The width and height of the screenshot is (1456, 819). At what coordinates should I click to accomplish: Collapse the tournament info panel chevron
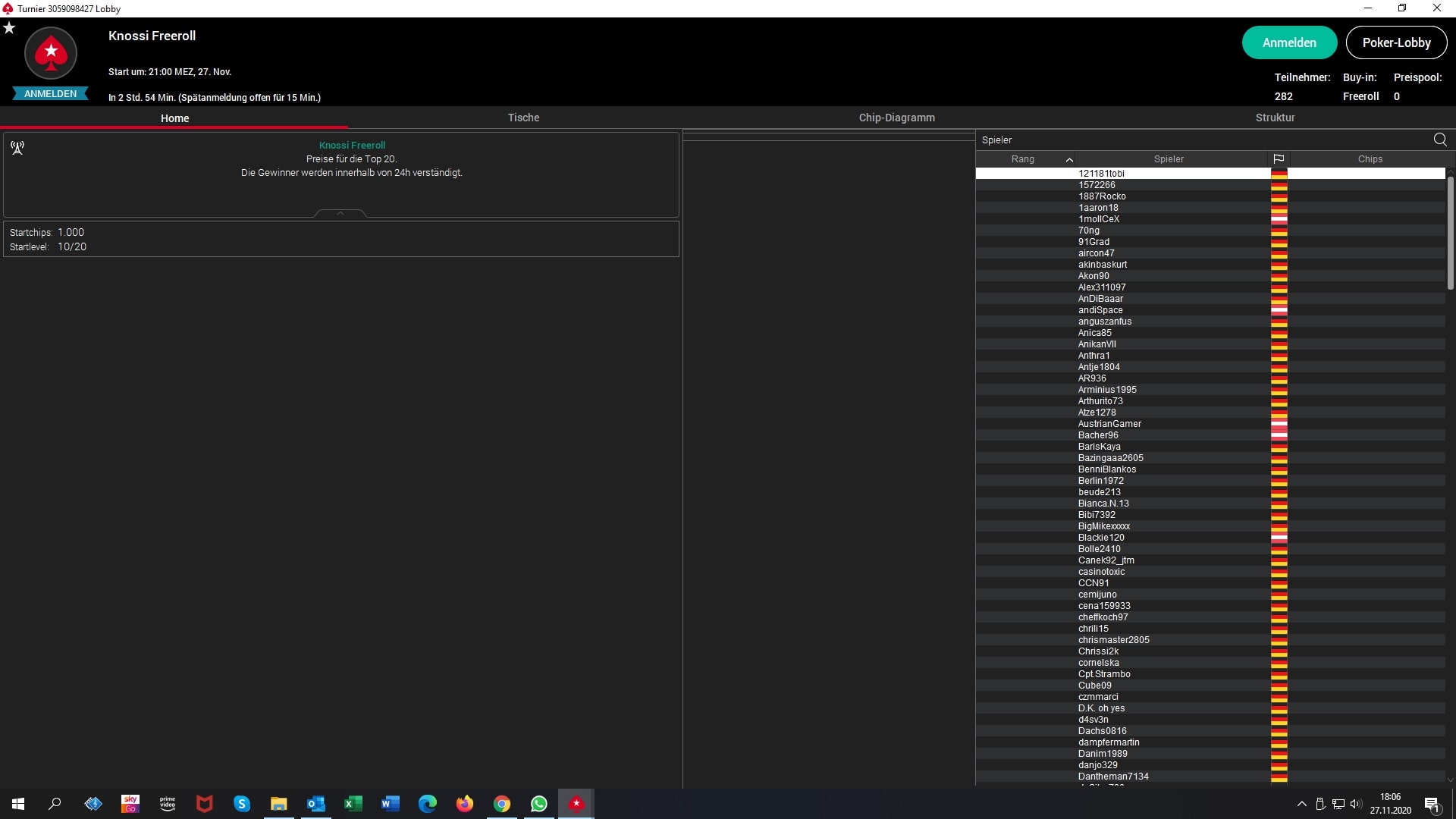point(340,213)
